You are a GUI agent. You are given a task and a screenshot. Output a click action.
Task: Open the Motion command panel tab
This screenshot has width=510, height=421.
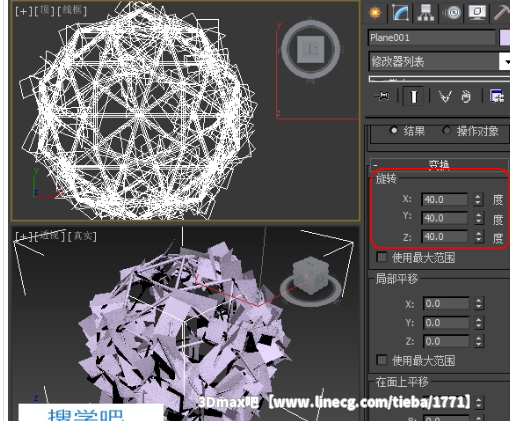[x=452, y=13]
